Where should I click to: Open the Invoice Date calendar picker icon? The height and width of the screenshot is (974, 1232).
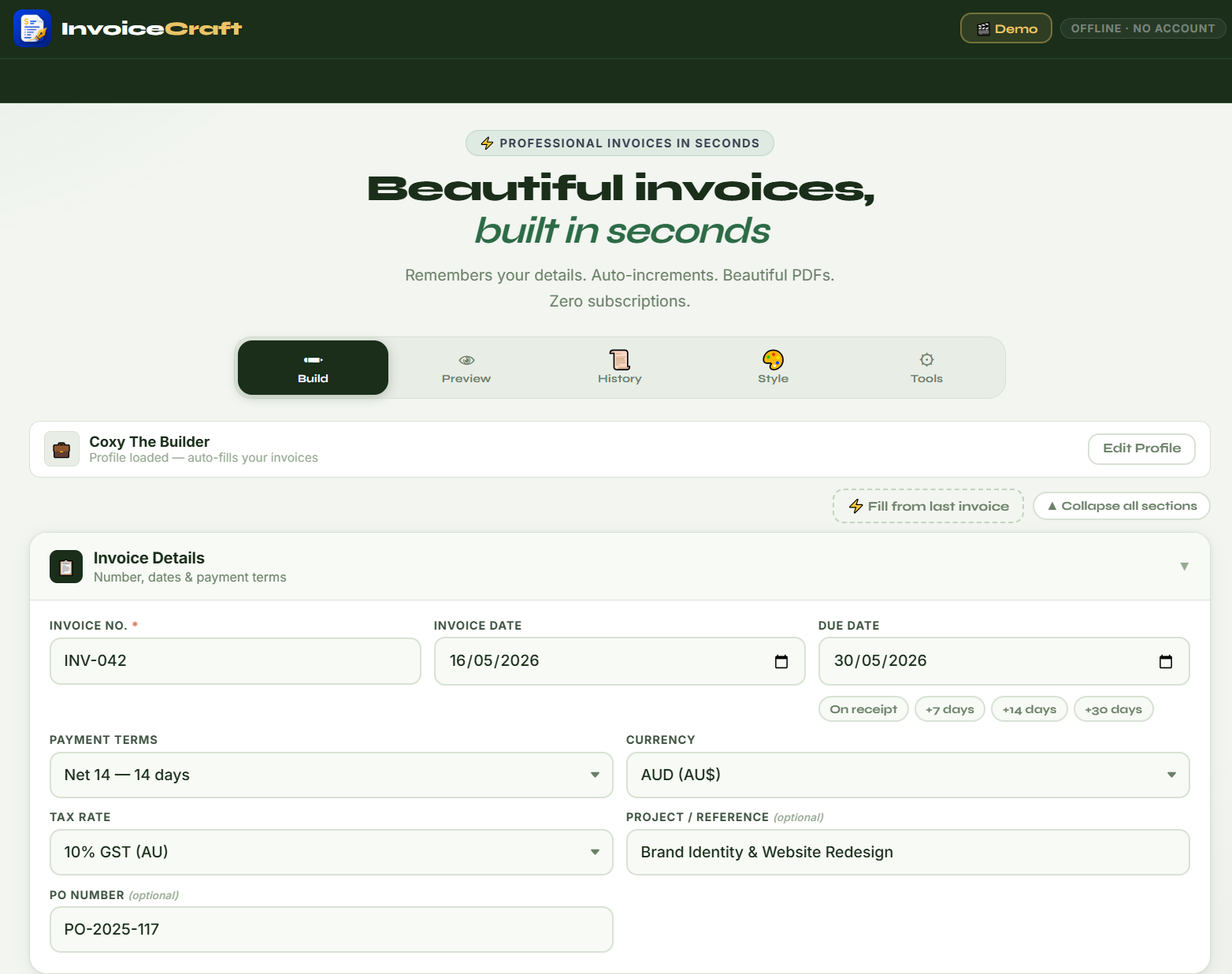(781, 661)
